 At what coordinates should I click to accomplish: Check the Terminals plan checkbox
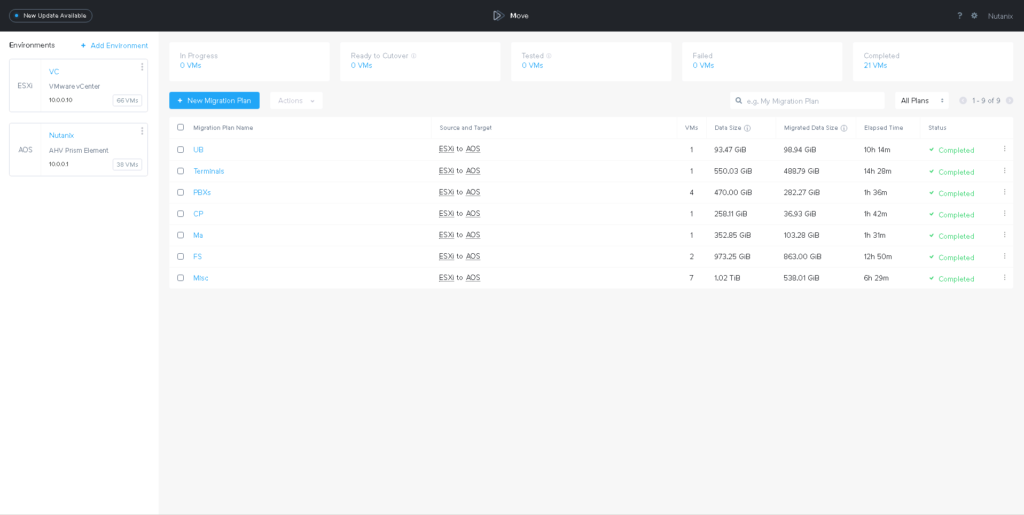click(180, 171)
